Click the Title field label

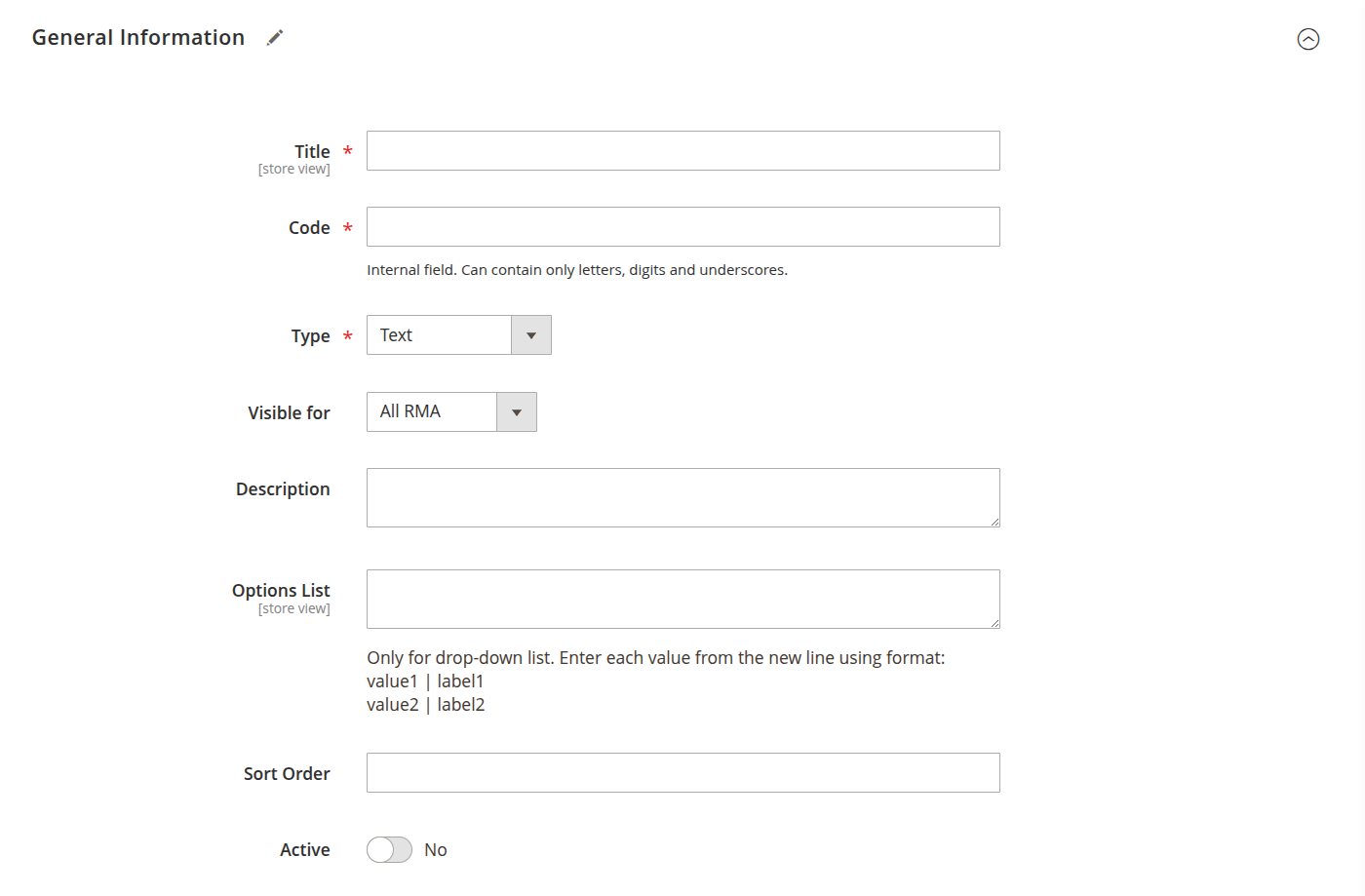(312, 152)
